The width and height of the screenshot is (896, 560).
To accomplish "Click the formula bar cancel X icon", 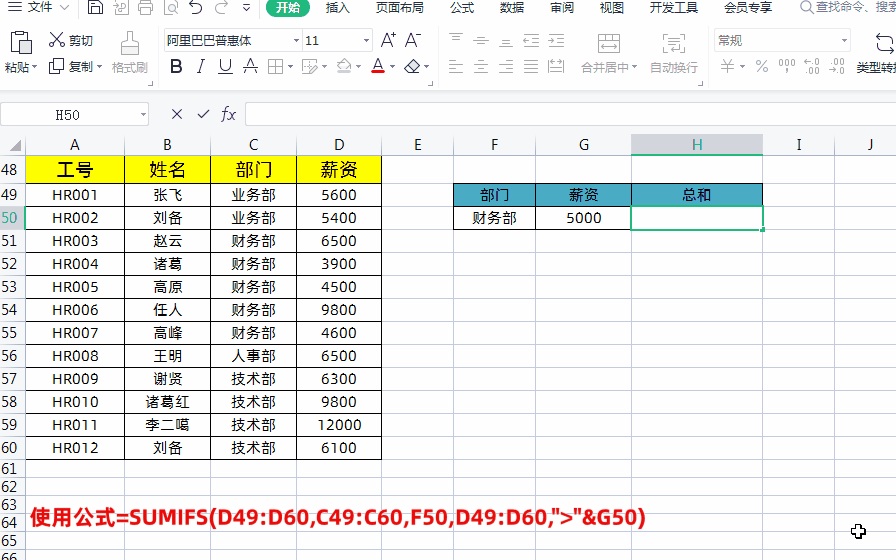I will pos(177,114).
